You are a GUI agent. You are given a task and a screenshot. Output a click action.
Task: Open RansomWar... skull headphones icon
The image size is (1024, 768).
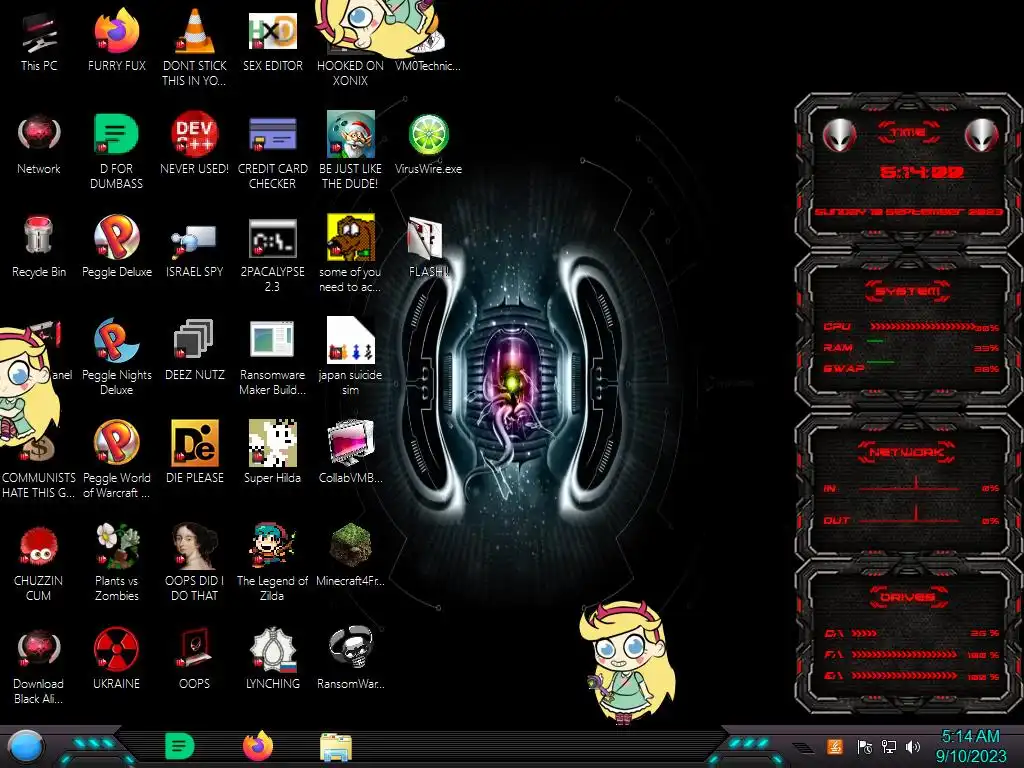coord(350,658)
